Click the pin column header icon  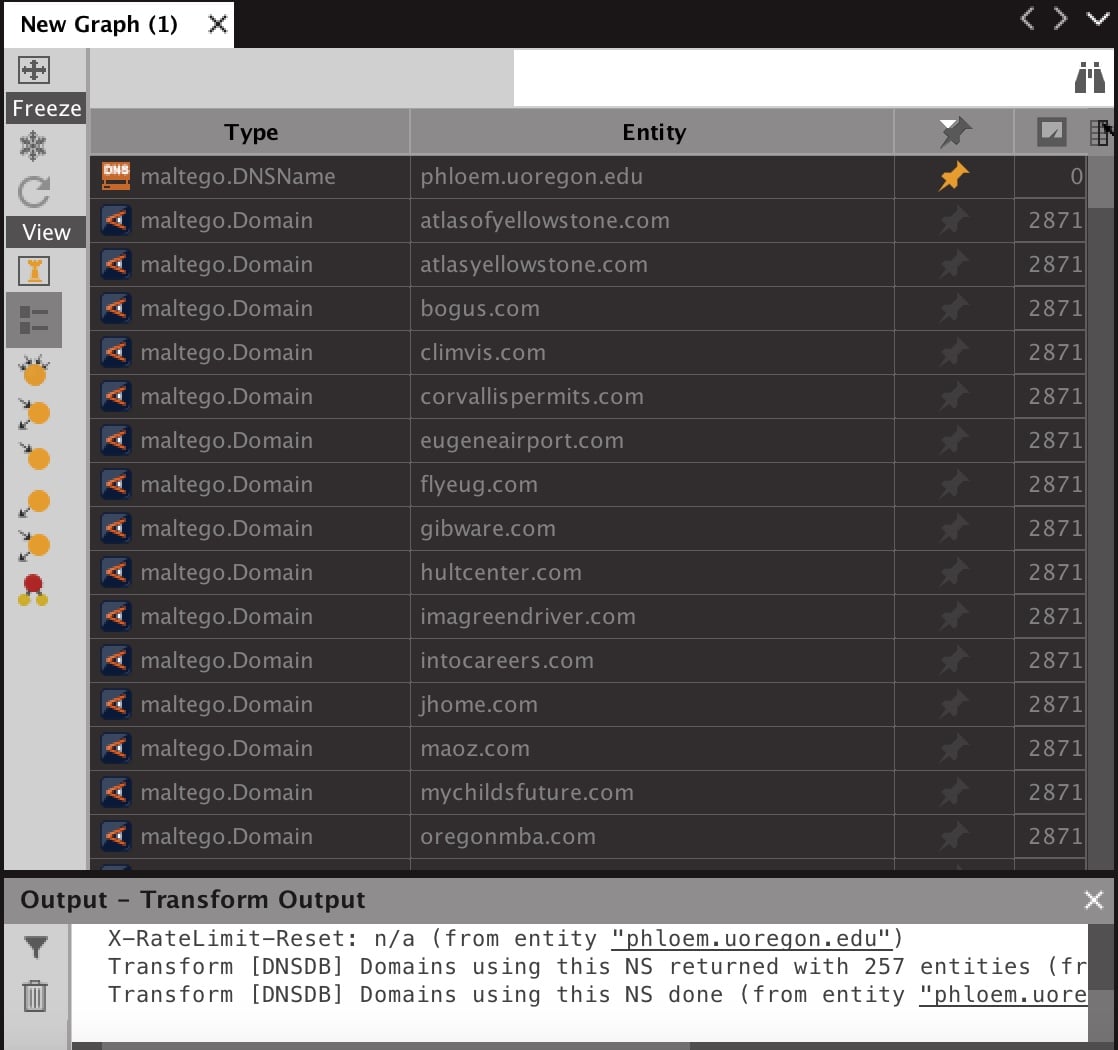[x=954, y=132]
